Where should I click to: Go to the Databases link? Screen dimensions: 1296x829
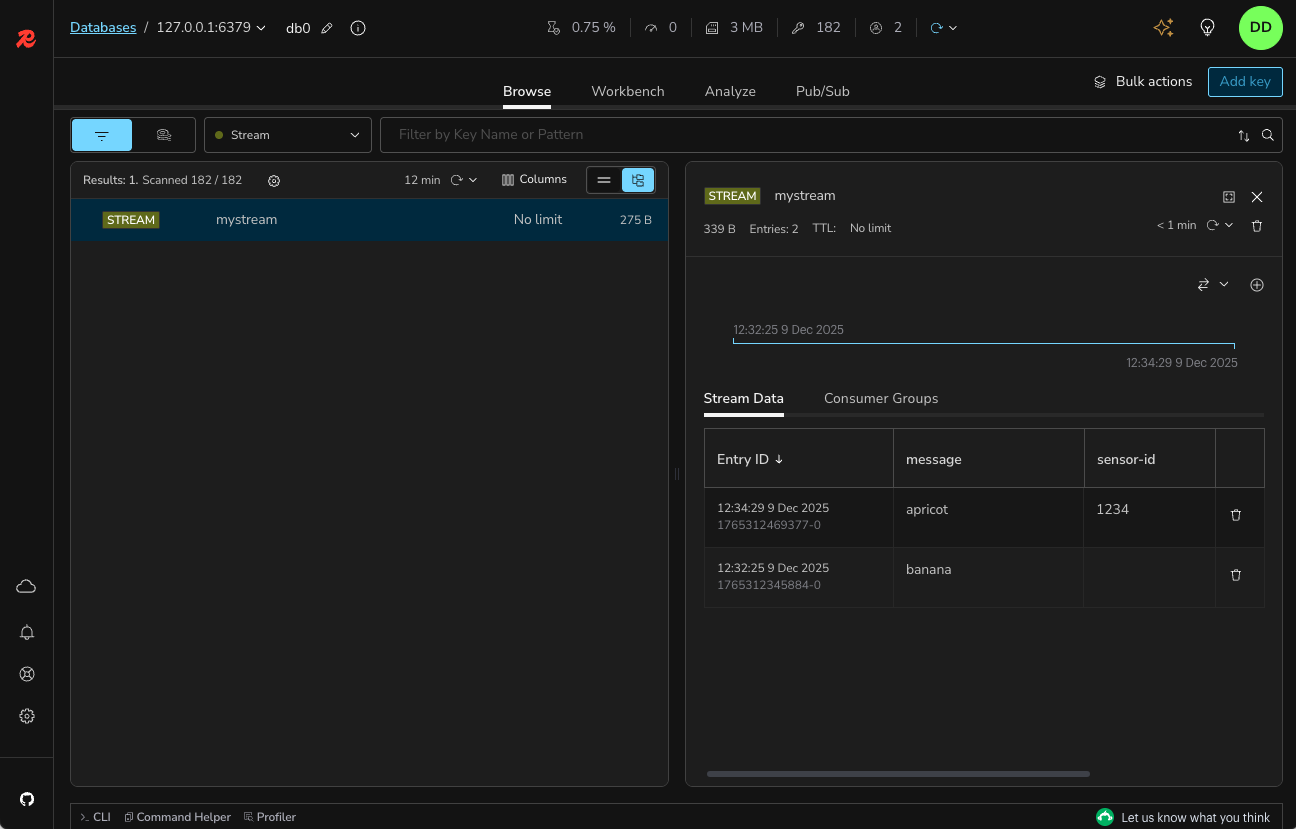point(103,28)
